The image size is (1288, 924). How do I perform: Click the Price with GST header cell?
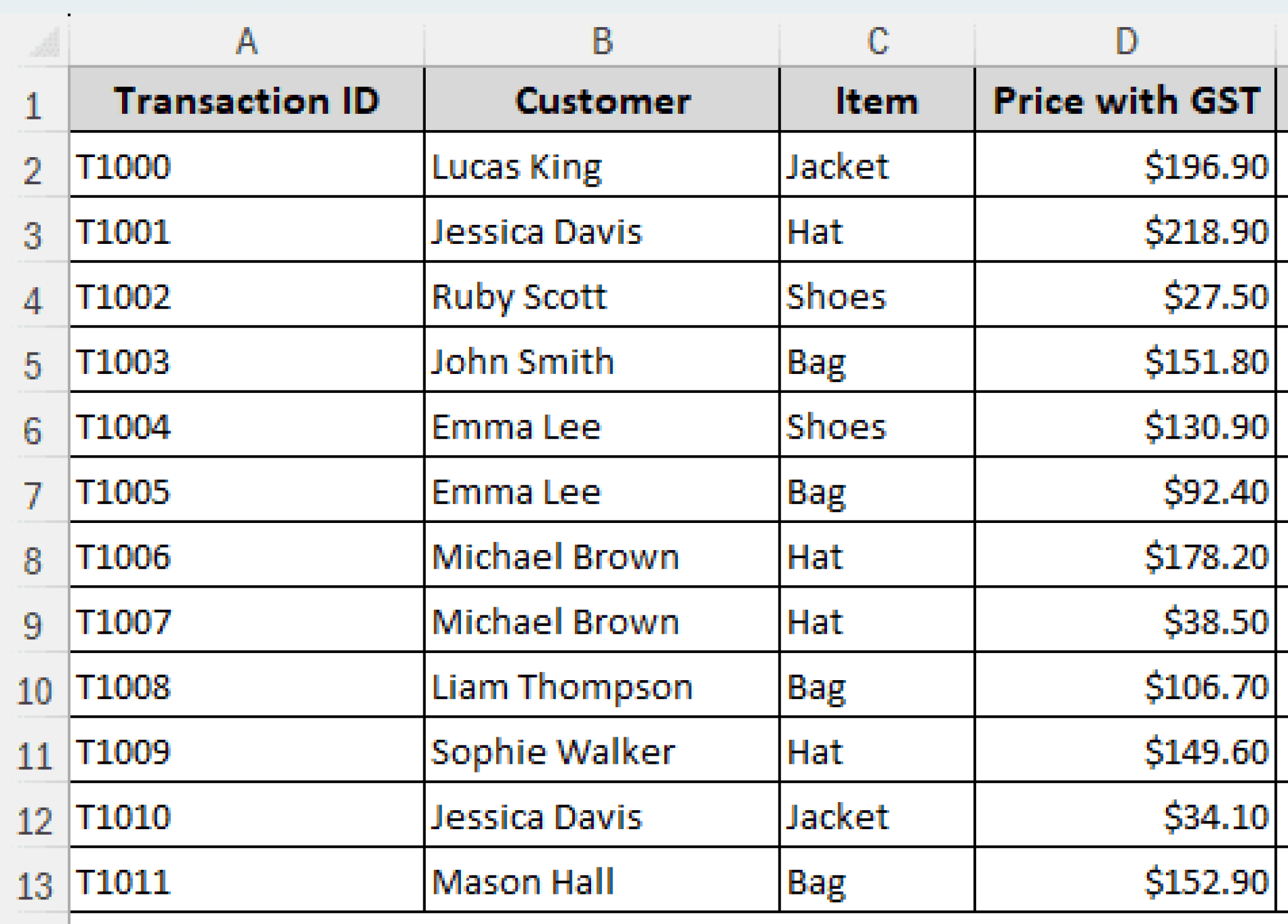coord(1126,101)
